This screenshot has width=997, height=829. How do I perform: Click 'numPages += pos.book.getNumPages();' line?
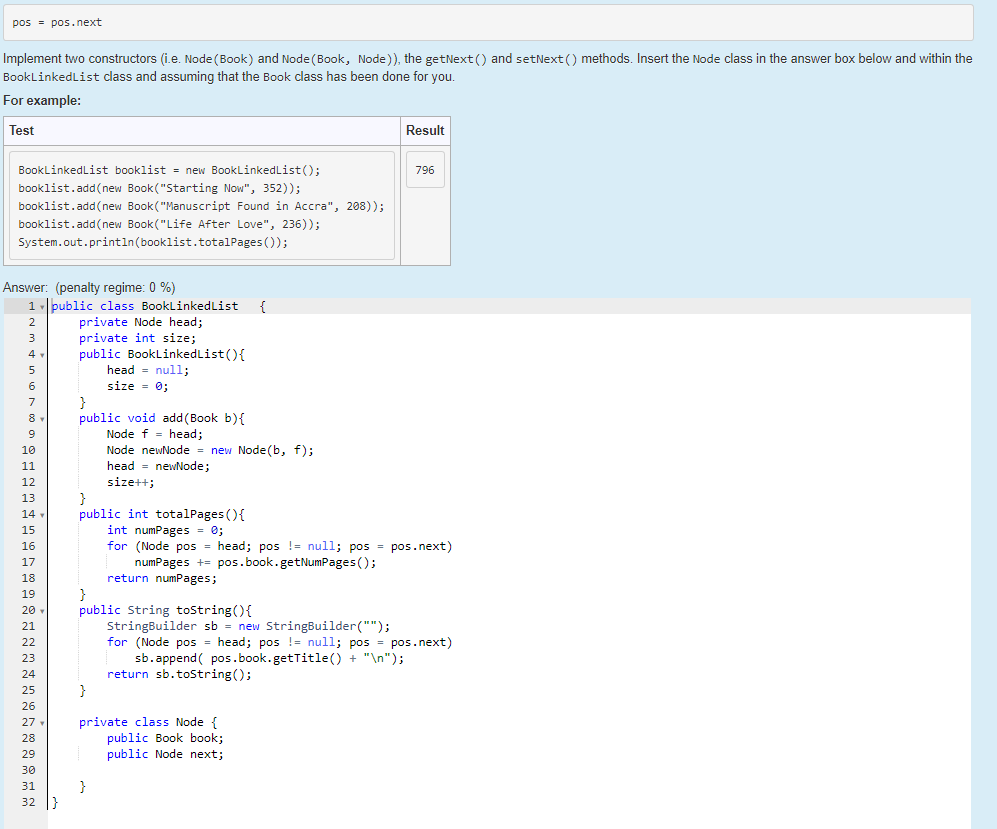click(255, 562)
